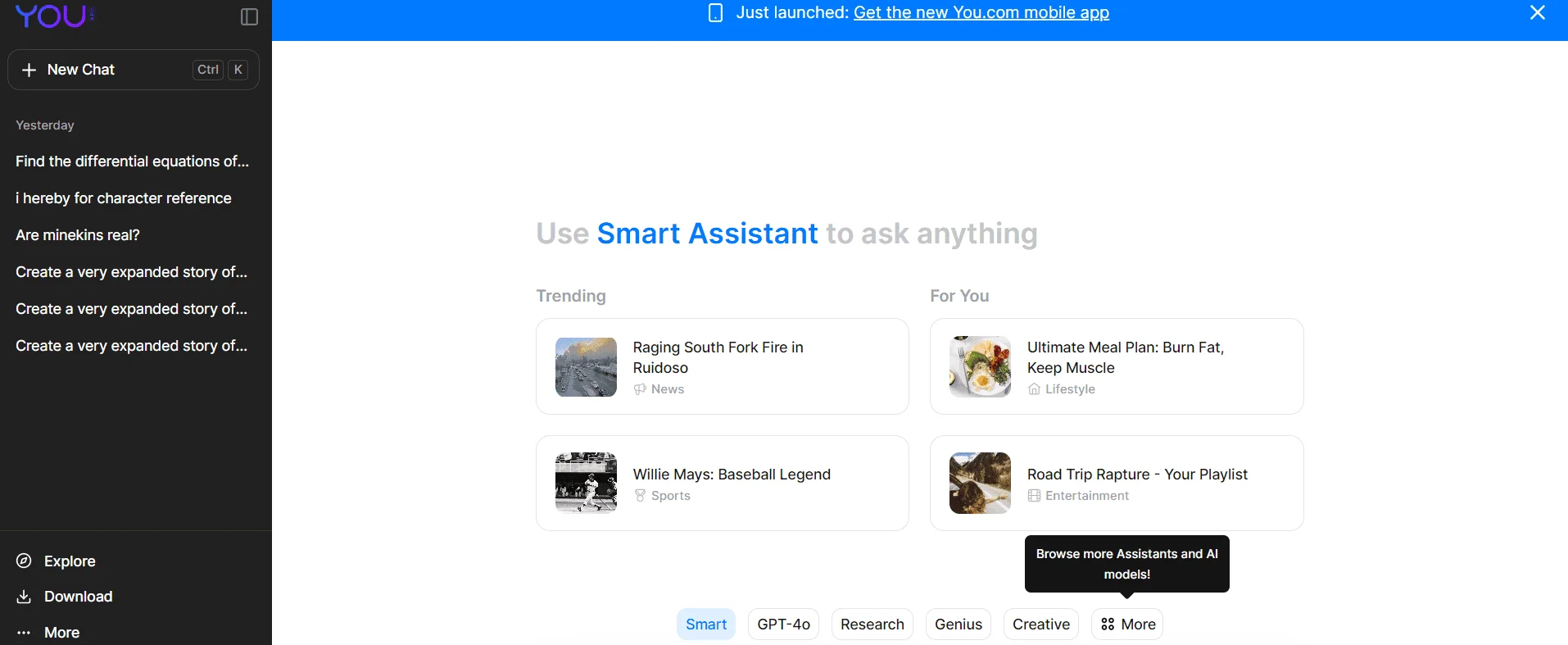Select the Smart assistant mode
This screenshot has width=1568, height=645.
[706, 625]
